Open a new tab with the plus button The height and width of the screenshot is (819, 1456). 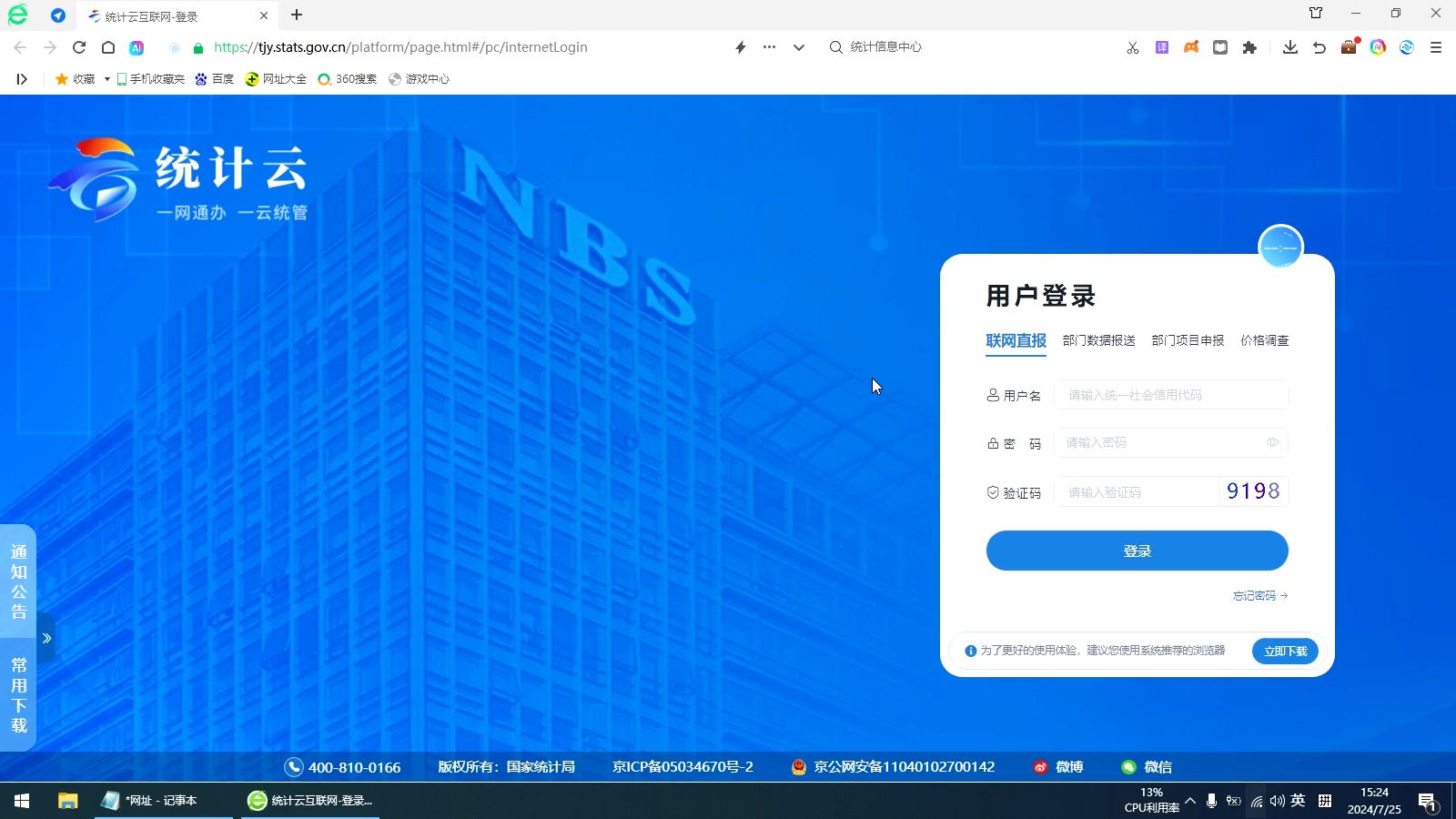coord(297,15)
